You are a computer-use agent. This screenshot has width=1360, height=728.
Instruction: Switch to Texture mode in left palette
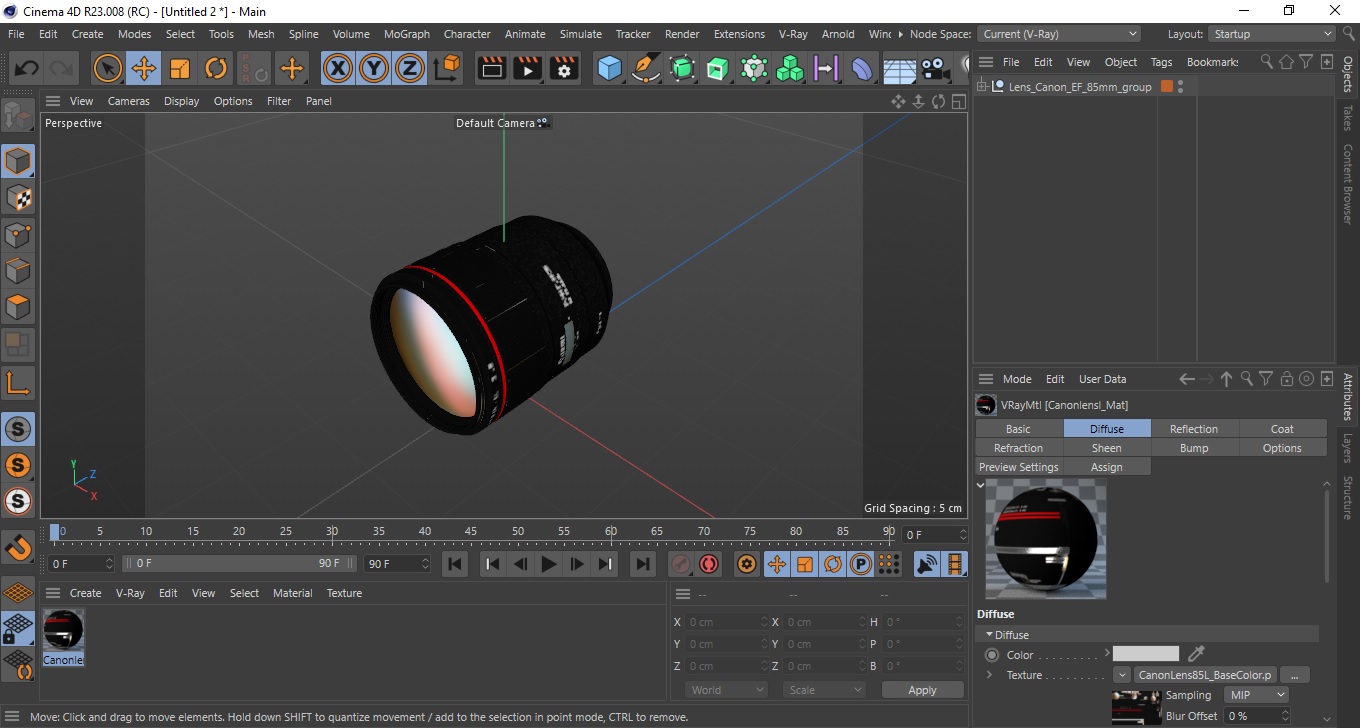tap(18, 198)
